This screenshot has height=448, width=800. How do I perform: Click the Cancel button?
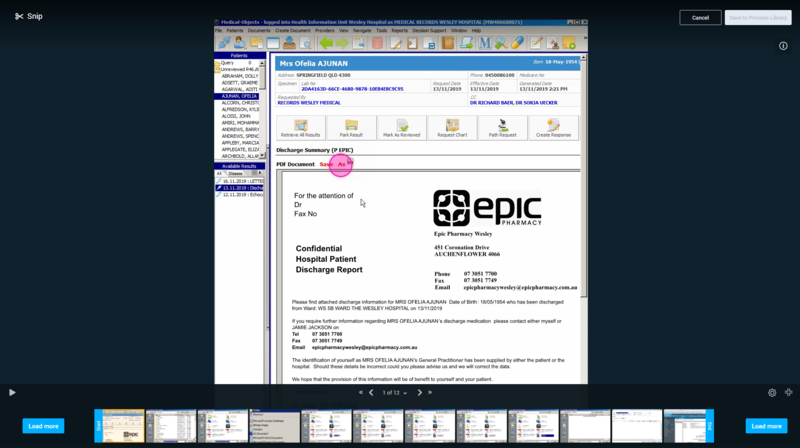pyautogui.click(x=700, y=17)
